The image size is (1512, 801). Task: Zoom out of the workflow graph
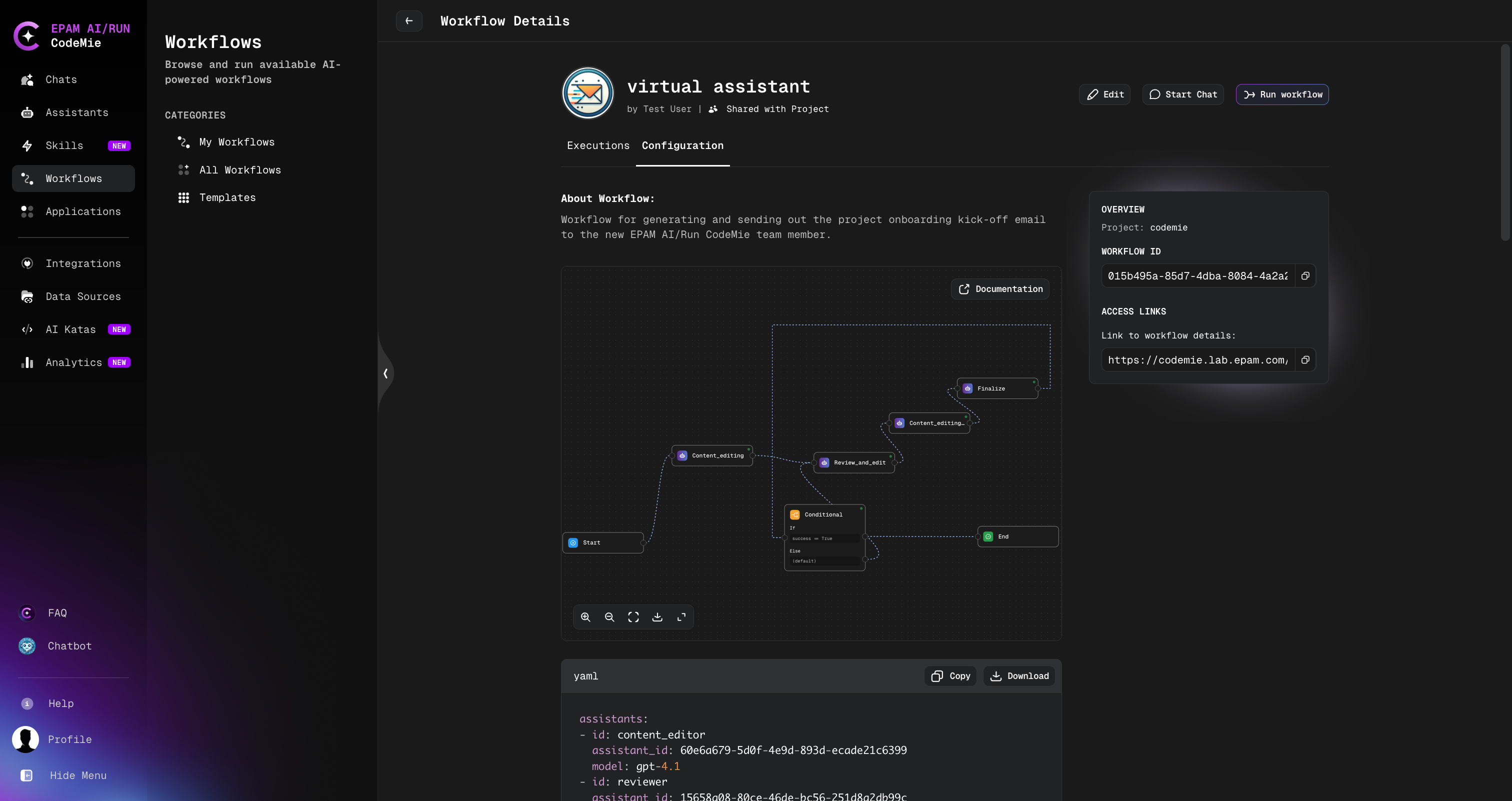609,616
